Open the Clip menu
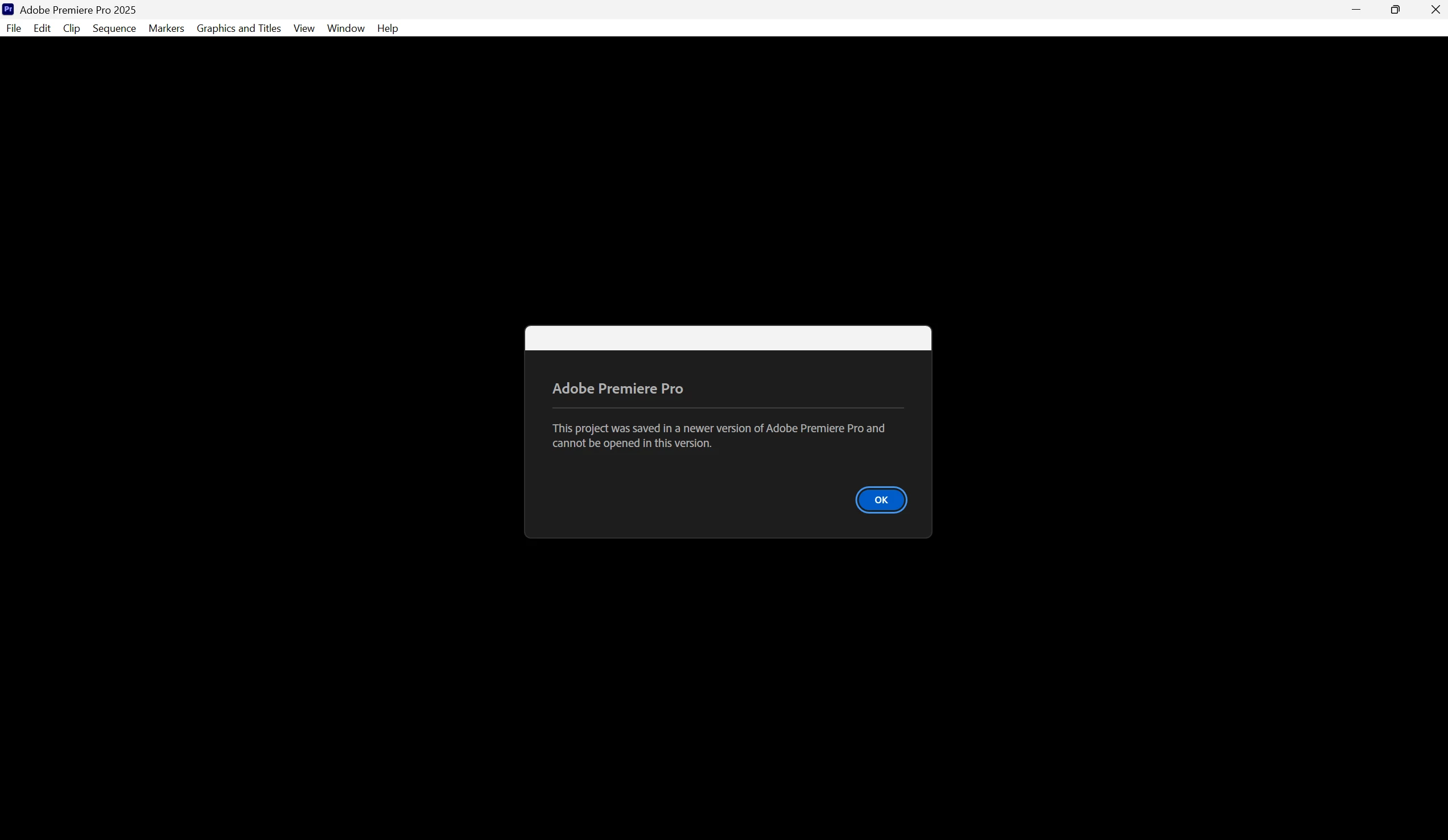The width and height of the screenshot is (1448, 840). pyautogui.click(x=71, y=28)
